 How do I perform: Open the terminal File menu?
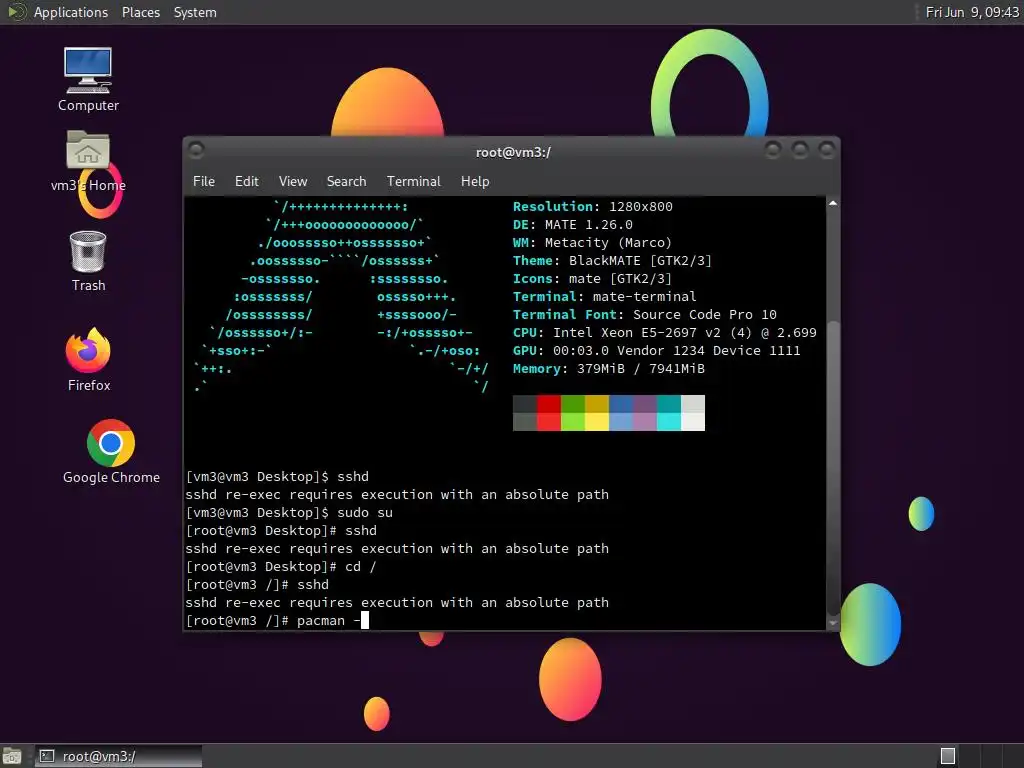(204, 182)
